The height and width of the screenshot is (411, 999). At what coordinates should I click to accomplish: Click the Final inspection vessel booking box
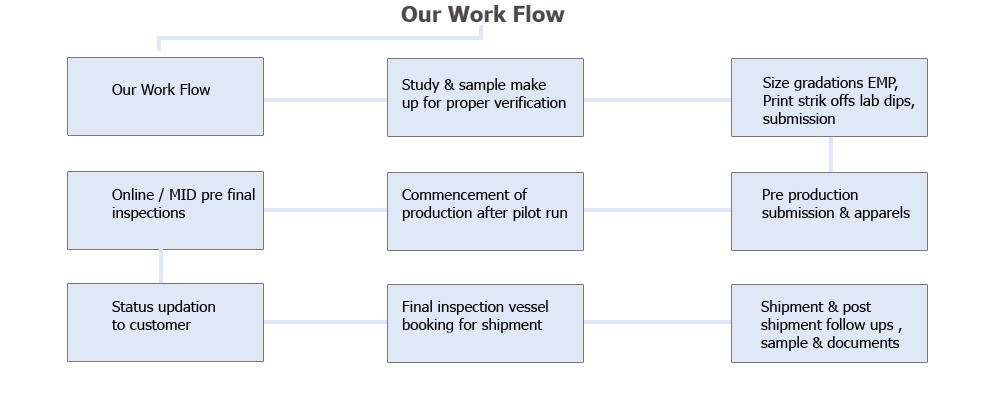point(485,322)
